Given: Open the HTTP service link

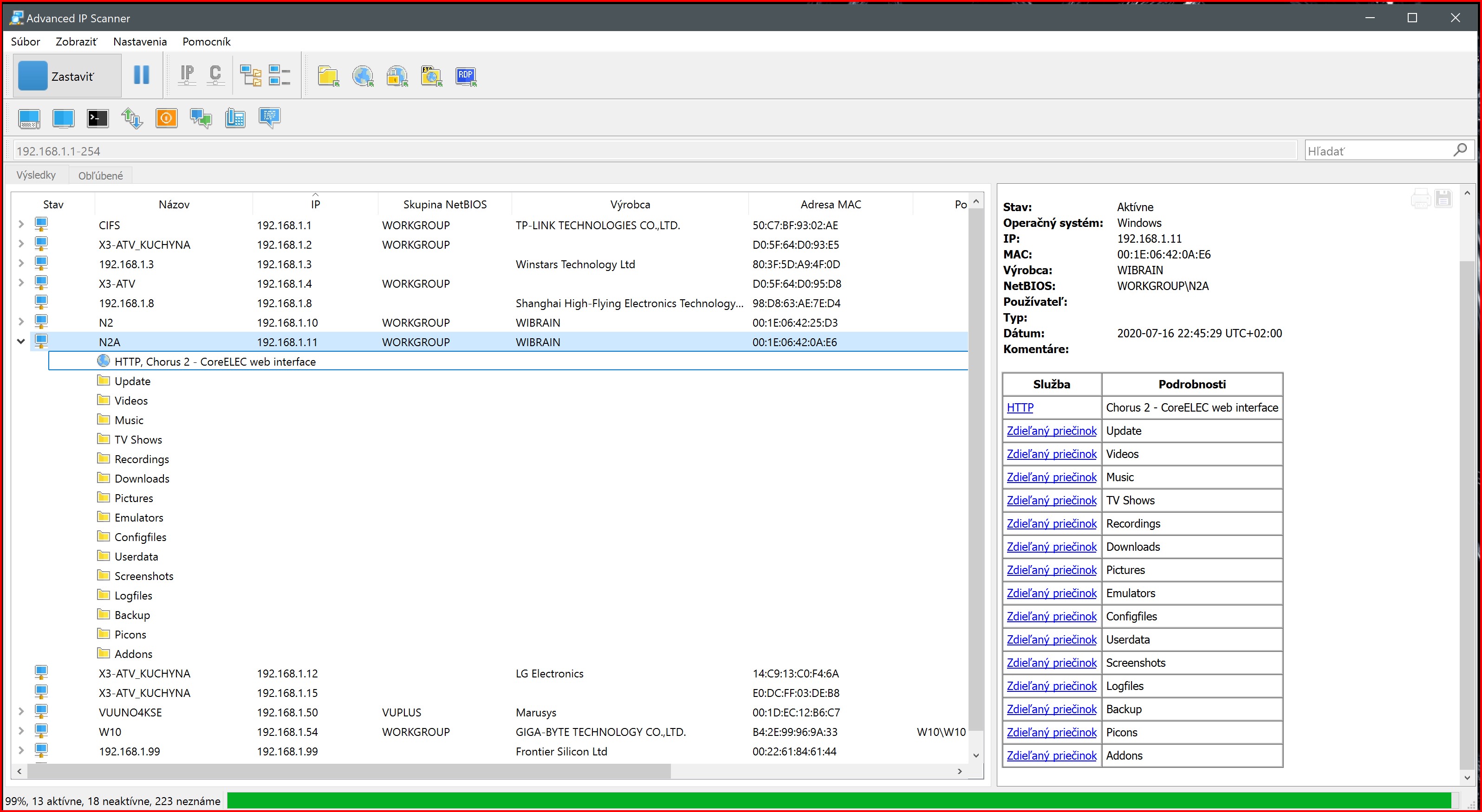Looking at the screenshot, I should [x=1020, y=407].
